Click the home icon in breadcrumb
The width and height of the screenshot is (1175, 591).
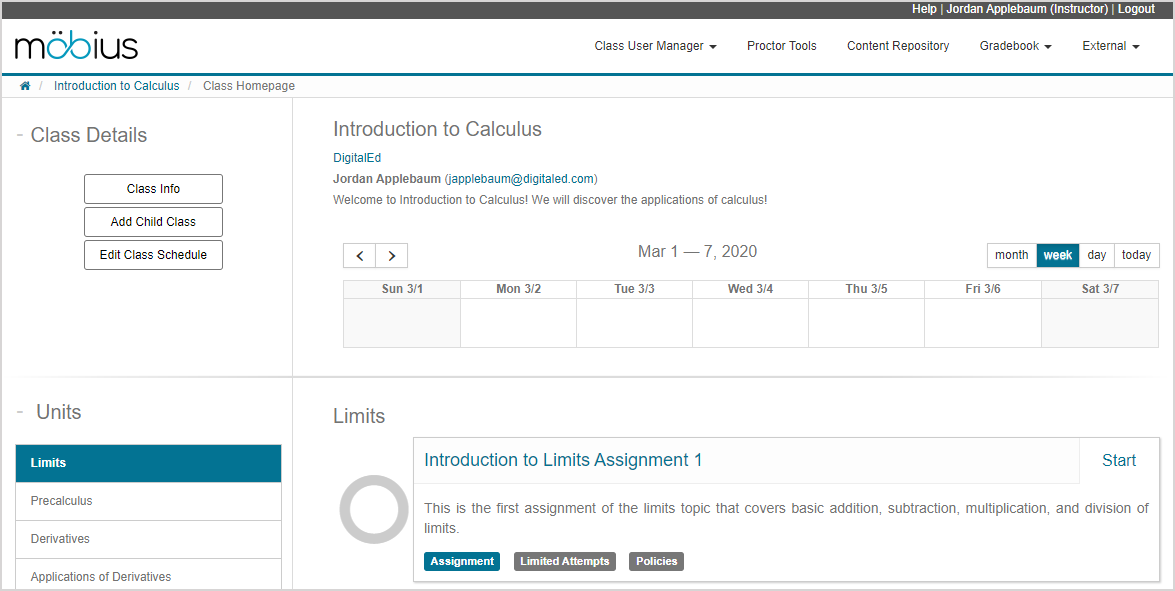pyautogui.click(x=25, y=86)
